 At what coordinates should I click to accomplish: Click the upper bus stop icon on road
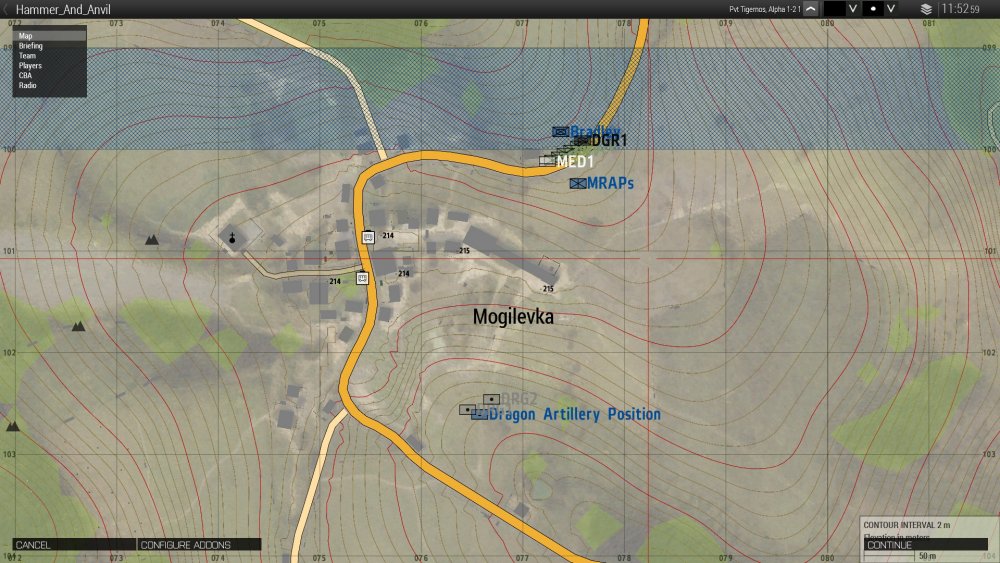(x=367, y=236)
